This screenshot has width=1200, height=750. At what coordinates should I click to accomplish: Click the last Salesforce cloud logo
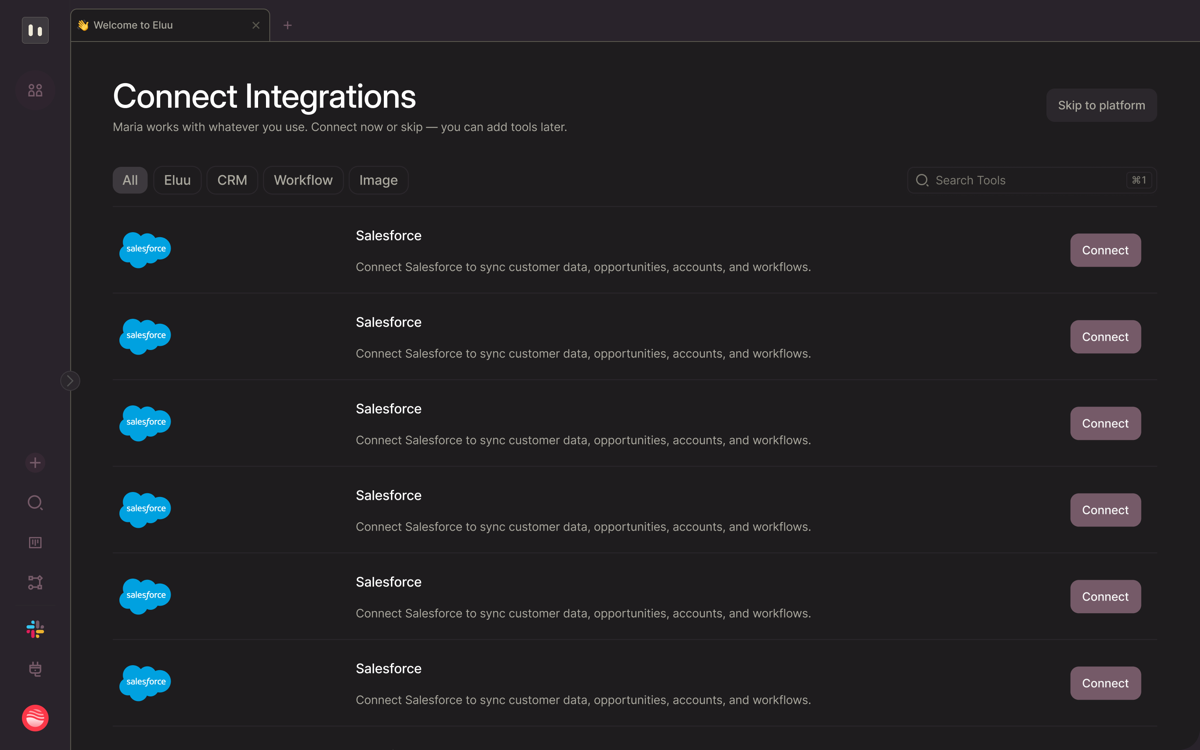145,682
